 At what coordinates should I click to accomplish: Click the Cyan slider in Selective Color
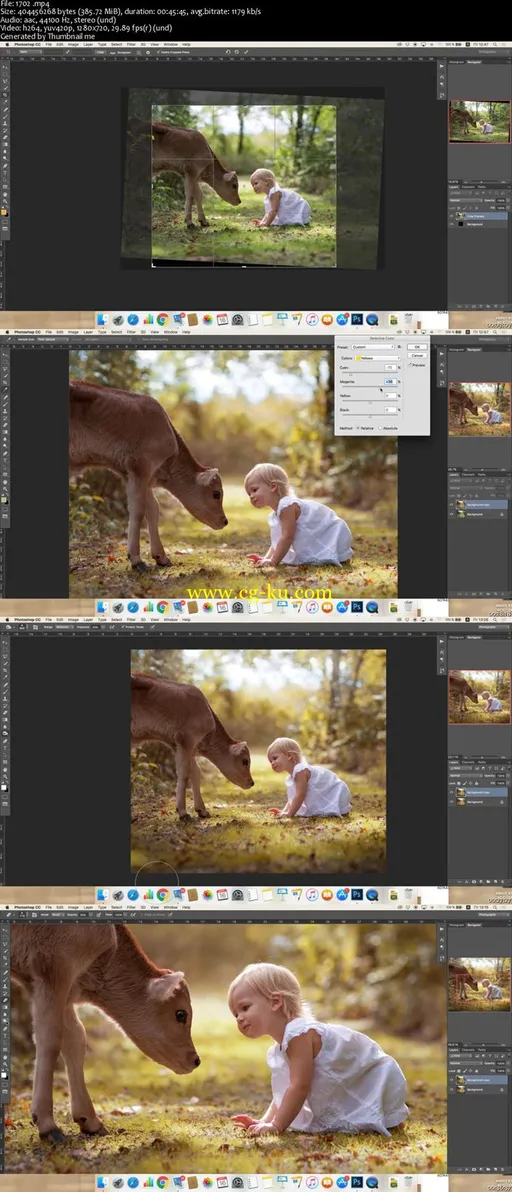point(370,374)
